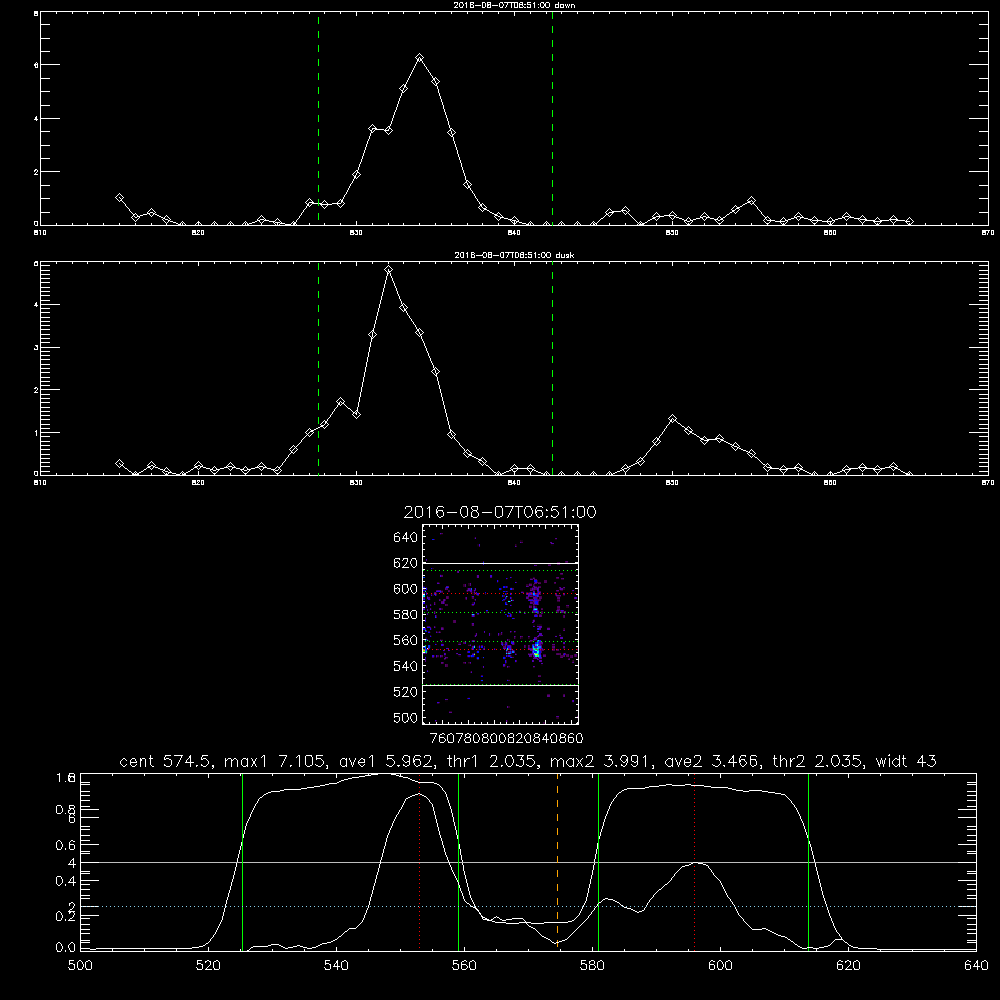Select the 'cent 574.5' value in stats line
Image resolution: width=1000 pixels, height=1000 pixels.
[164, 761]
